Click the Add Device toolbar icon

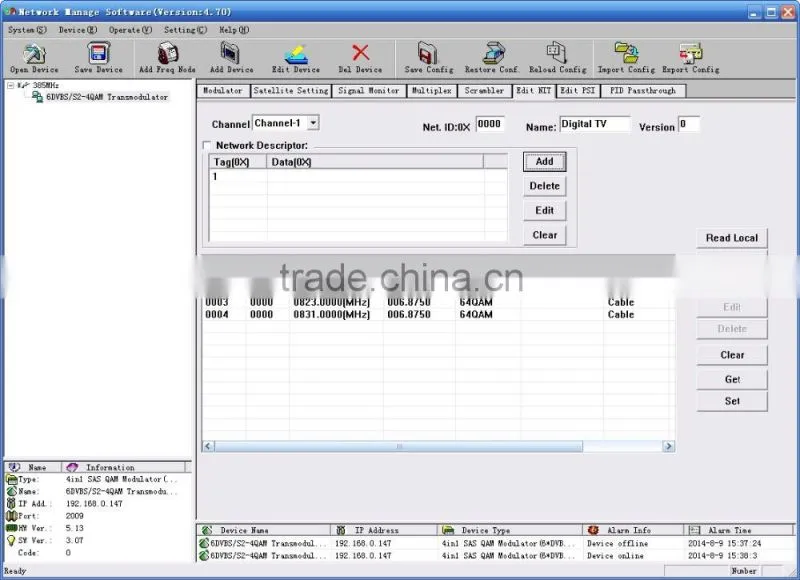click(x=230, y=53)
